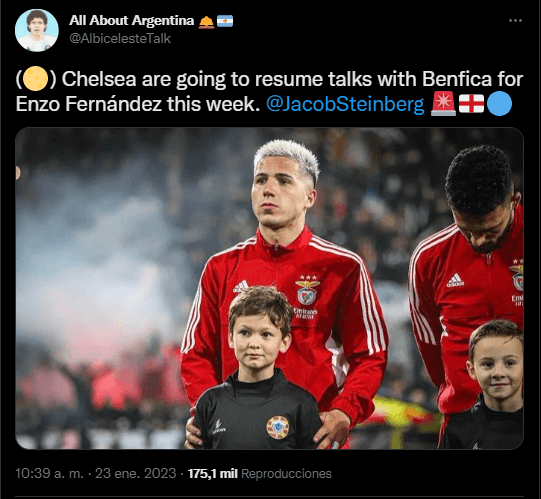This screenshot has height=499, width=541.
Task: Open the 10:39 a. m. 23 ene. 2023 timestamp
Action: (x=96, y=473)
